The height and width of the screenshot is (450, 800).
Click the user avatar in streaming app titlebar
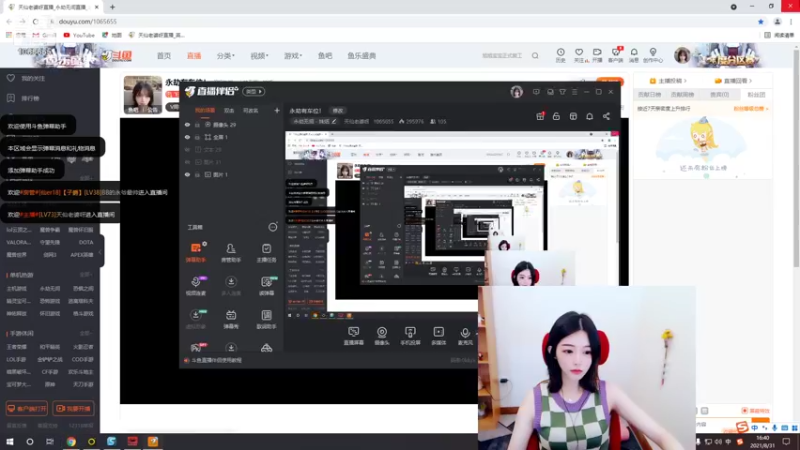[x=516, y=92]
